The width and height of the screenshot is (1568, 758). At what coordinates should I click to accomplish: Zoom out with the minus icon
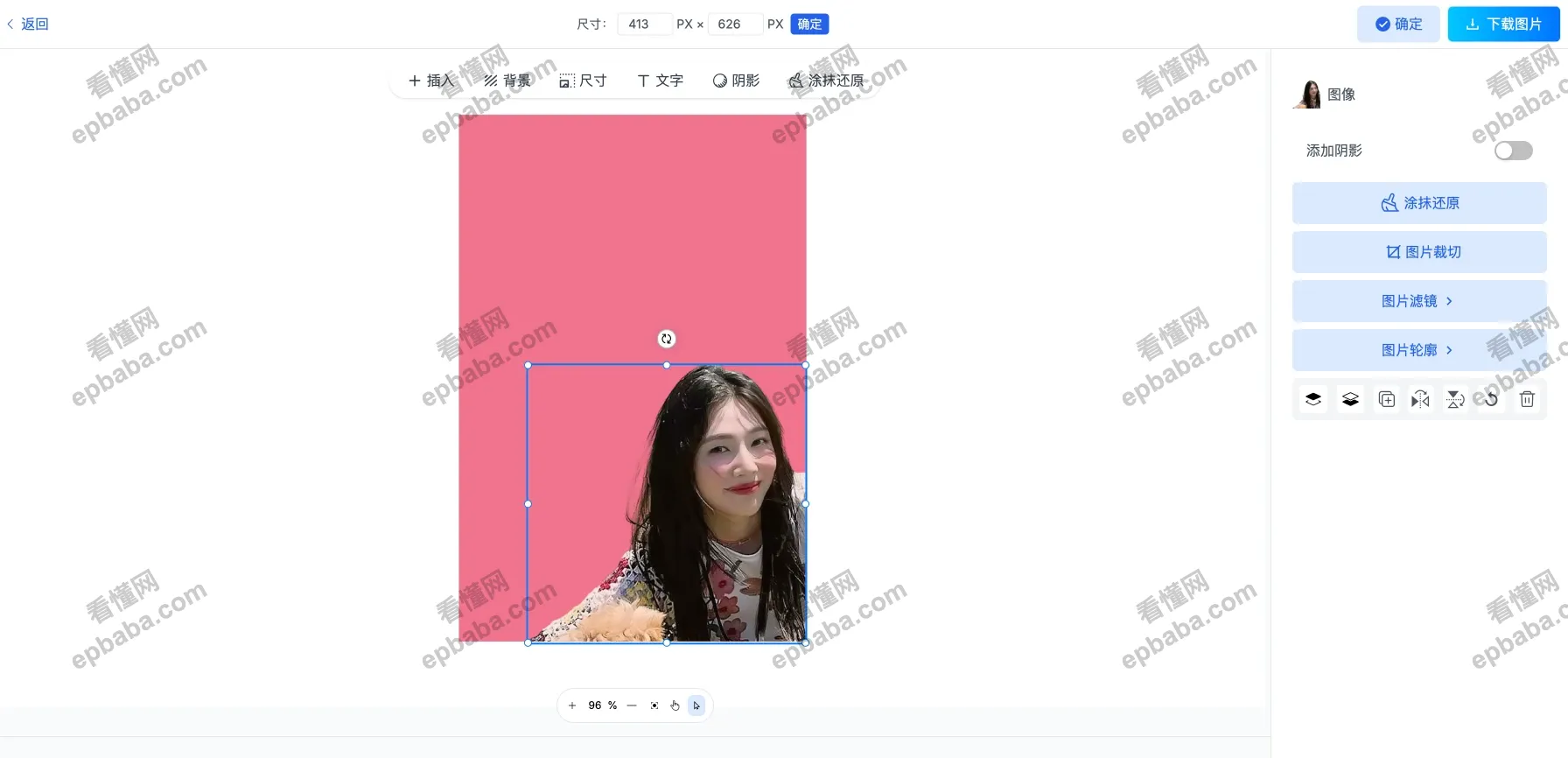pos(632,705)
